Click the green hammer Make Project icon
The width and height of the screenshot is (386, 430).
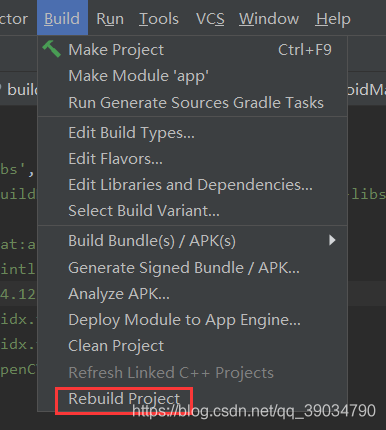51,49
